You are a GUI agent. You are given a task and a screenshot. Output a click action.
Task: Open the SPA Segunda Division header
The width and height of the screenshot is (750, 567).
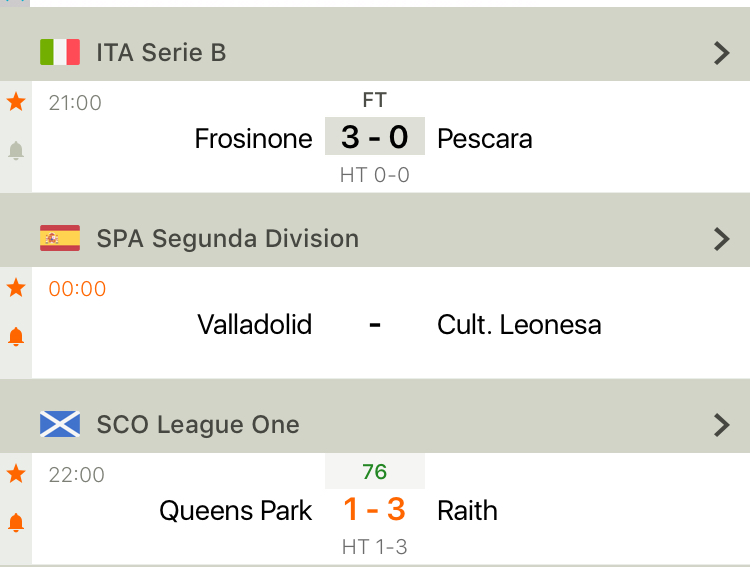pos(227,239)
